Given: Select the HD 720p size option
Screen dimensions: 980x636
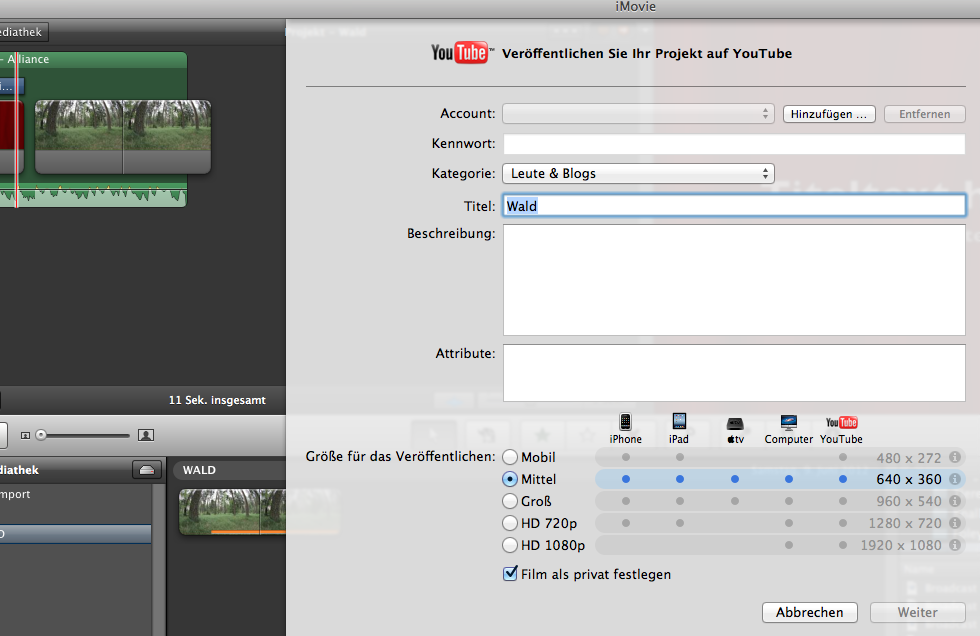Looking at the screenshot, I should [x=510, y=523].
